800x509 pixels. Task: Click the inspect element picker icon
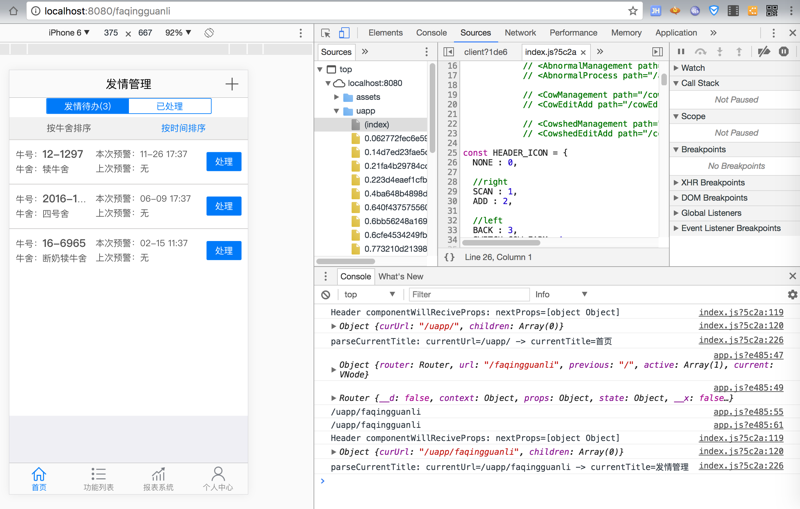pos(326,33)
